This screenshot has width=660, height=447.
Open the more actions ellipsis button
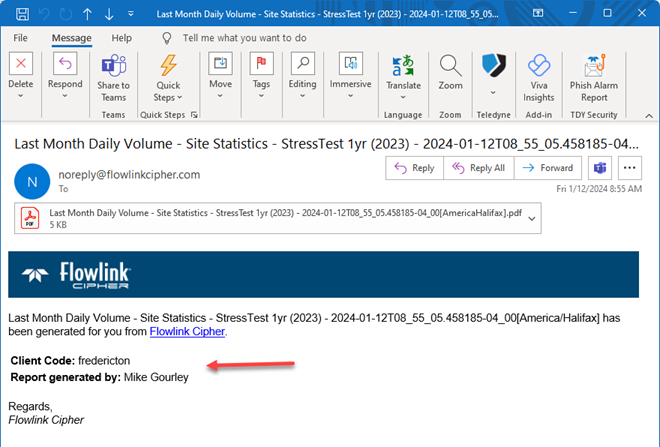pos(630,167)
